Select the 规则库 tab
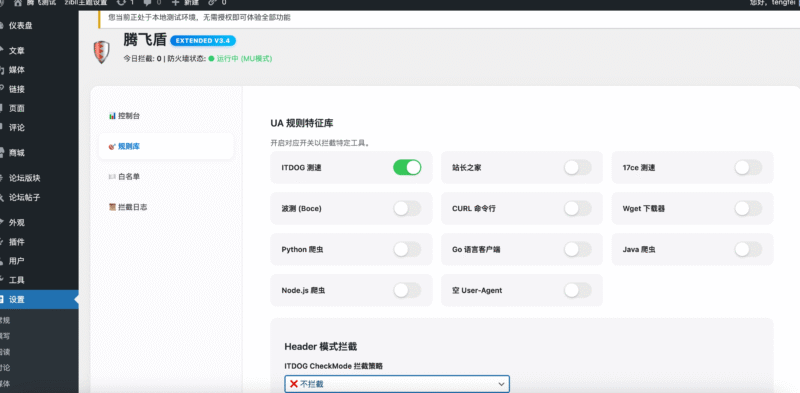Image resolution: width=800 pixels, height=393 pixels. point(166,146)
